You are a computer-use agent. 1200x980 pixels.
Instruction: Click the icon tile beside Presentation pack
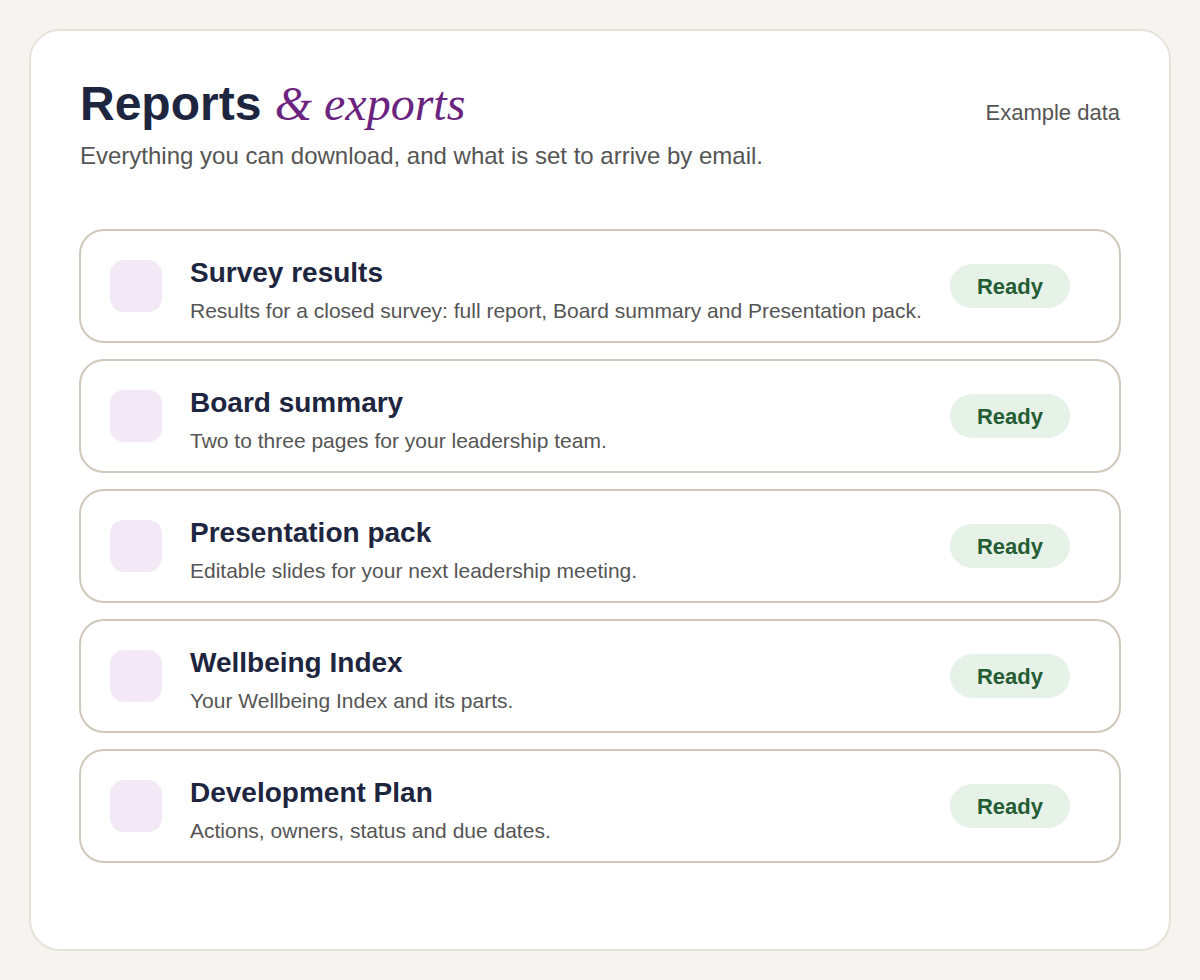[x=136, y=546]
